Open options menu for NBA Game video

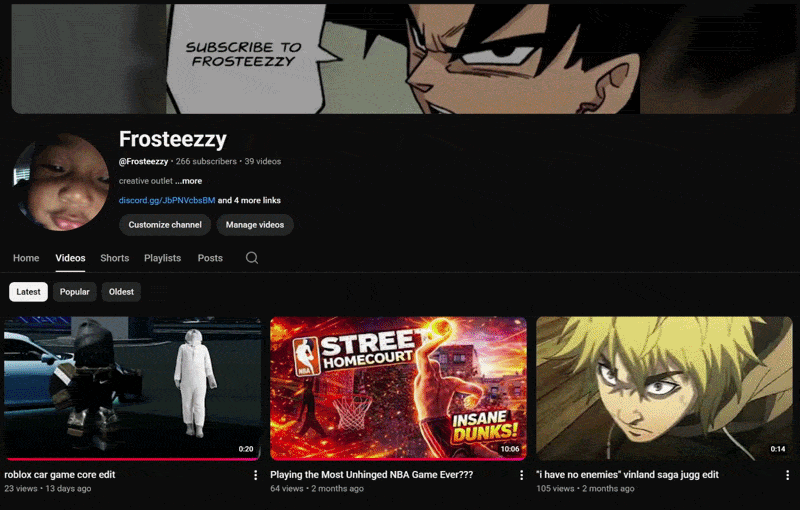tap(521, 475)
